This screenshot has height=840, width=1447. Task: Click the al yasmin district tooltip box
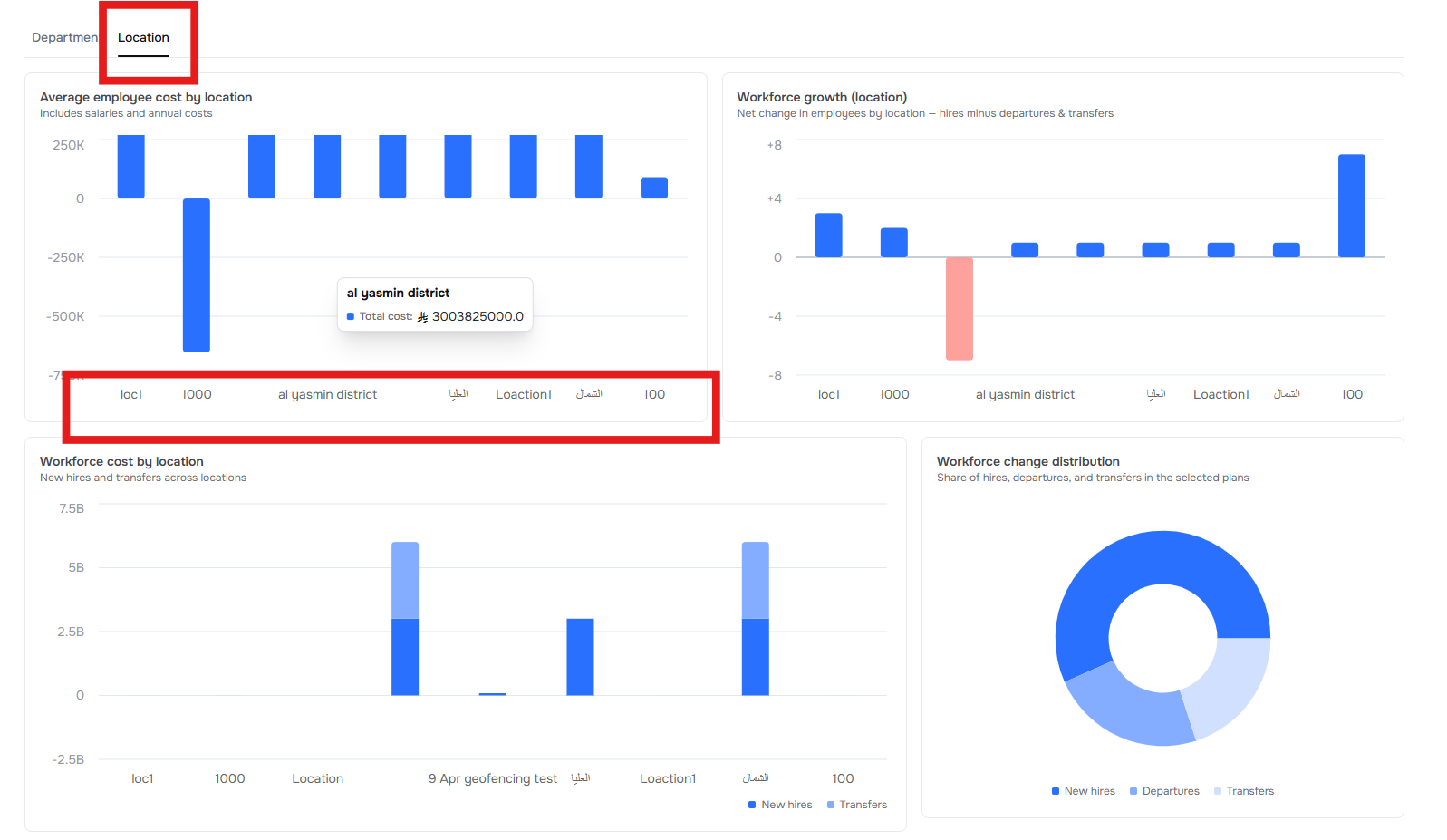click(x=435, y=304)
